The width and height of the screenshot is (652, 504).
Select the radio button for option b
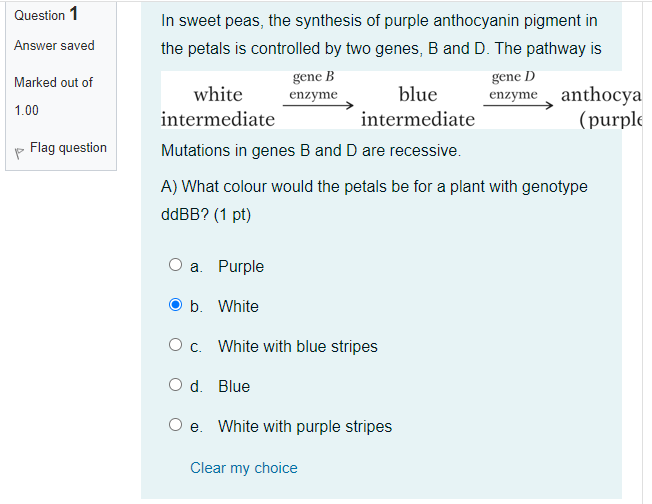coord(176,306)
